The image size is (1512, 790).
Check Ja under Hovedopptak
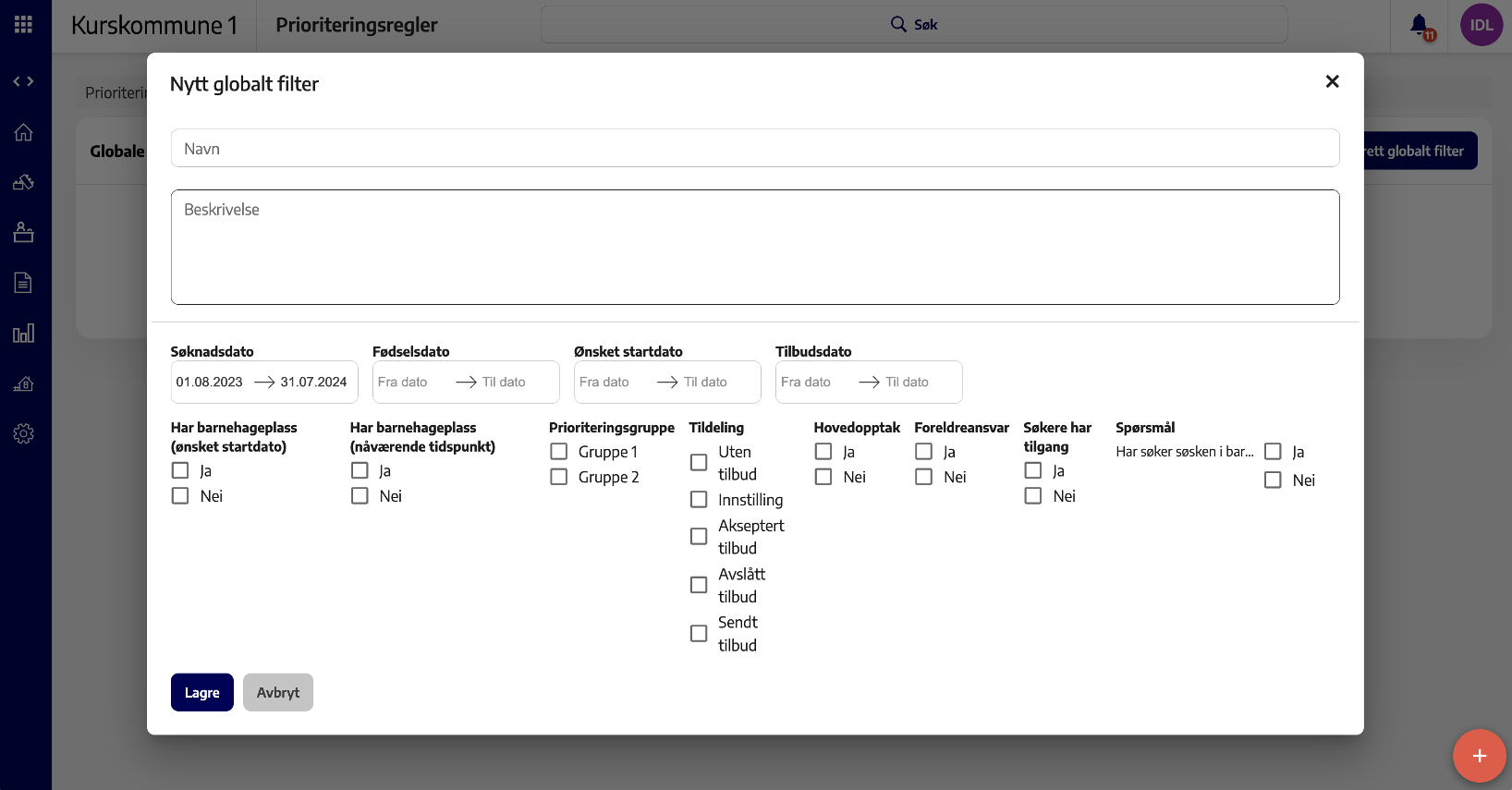click(823, 452)
